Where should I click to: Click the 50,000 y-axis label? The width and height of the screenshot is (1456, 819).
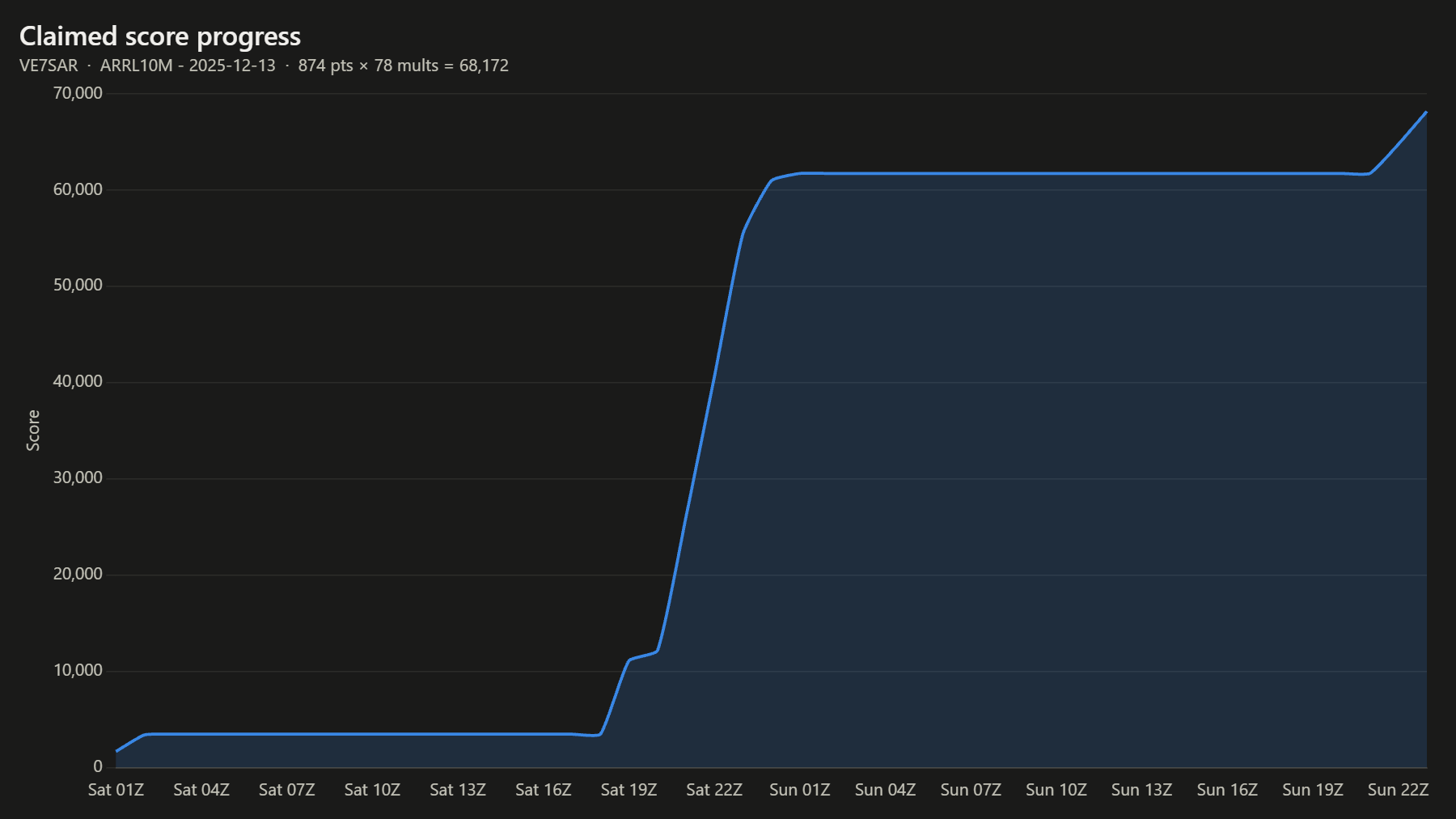tap(78, 285)
